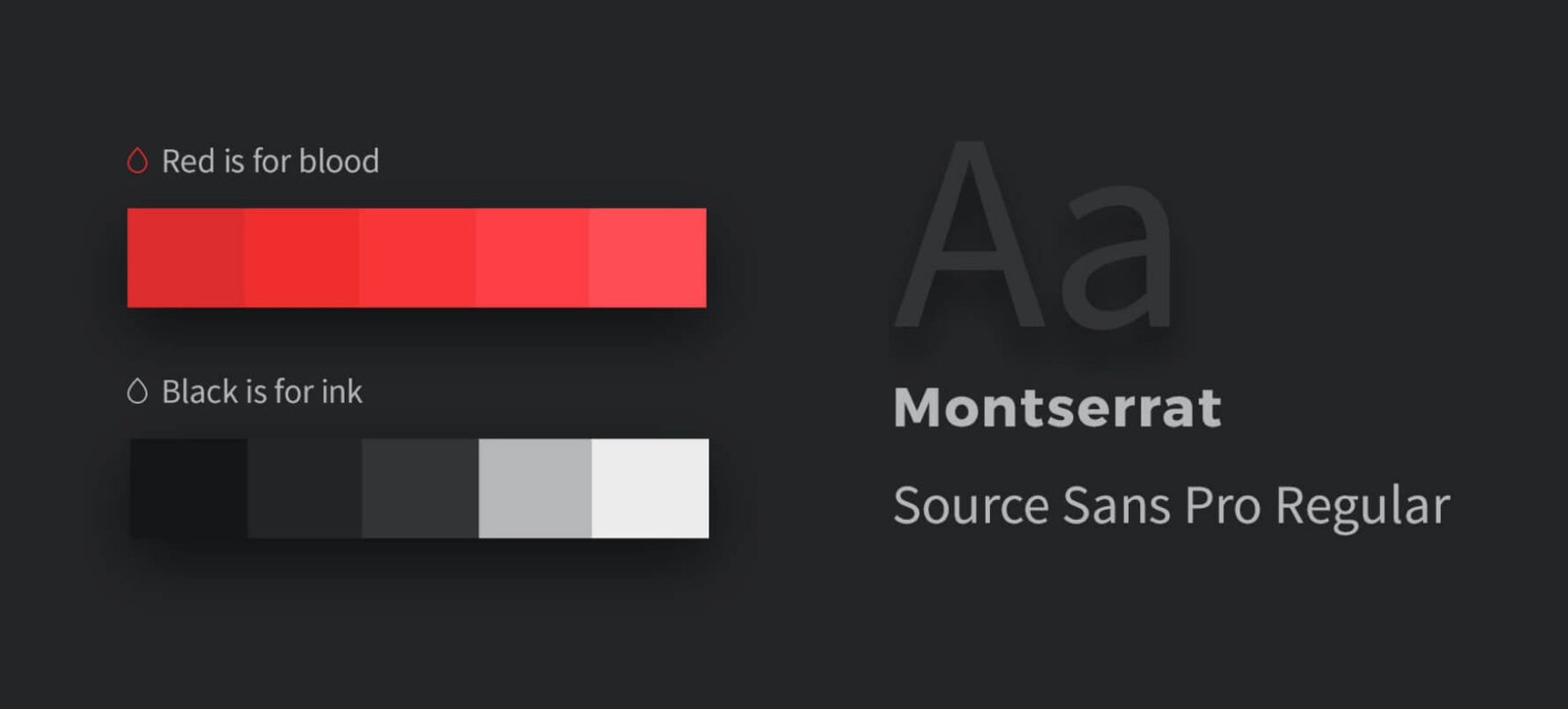Click the large lowercase a specimen
The width and height of the screenshot is (1568, 709).
[x=1117, y=260]
